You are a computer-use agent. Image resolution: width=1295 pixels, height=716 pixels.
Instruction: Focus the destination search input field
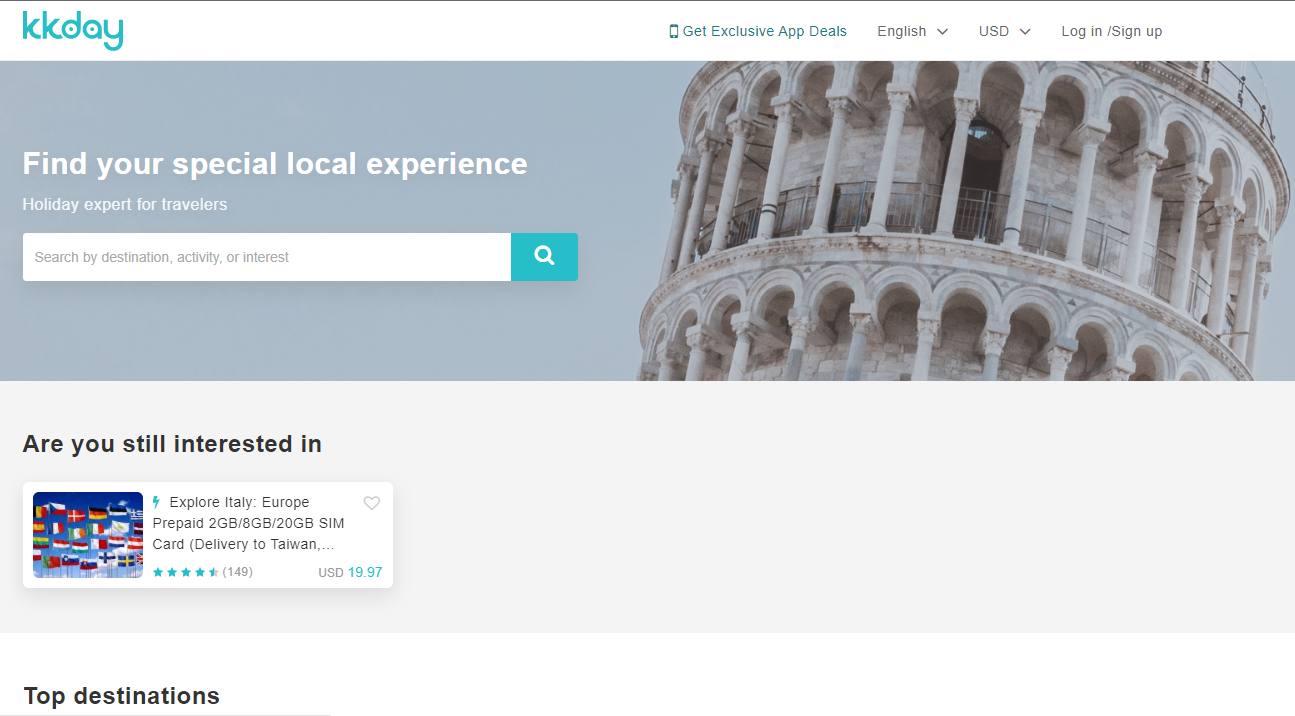(267, 257)
